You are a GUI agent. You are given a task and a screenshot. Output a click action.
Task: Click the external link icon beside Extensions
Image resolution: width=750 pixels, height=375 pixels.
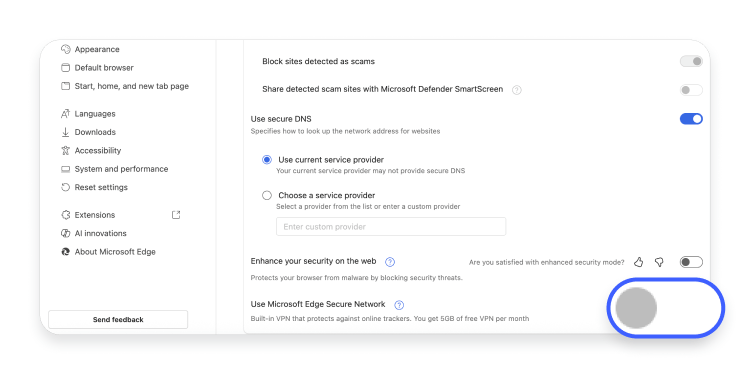click(x=176, y=215)
